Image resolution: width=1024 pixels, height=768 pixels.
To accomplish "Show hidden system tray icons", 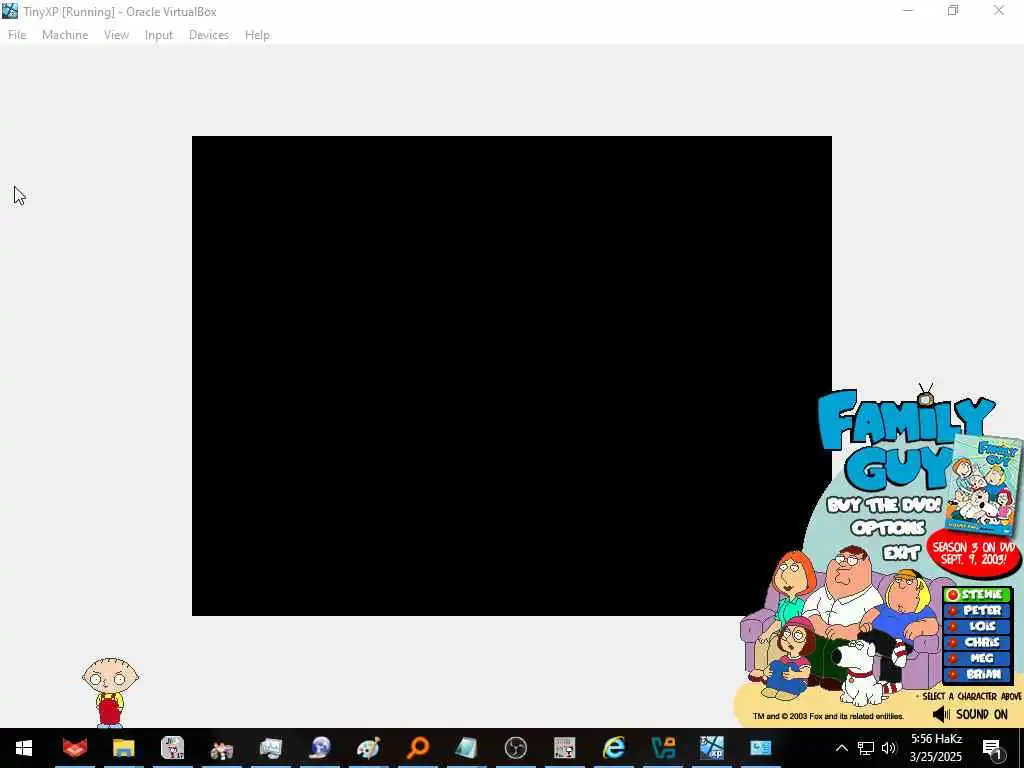I will tap(842, 748).
